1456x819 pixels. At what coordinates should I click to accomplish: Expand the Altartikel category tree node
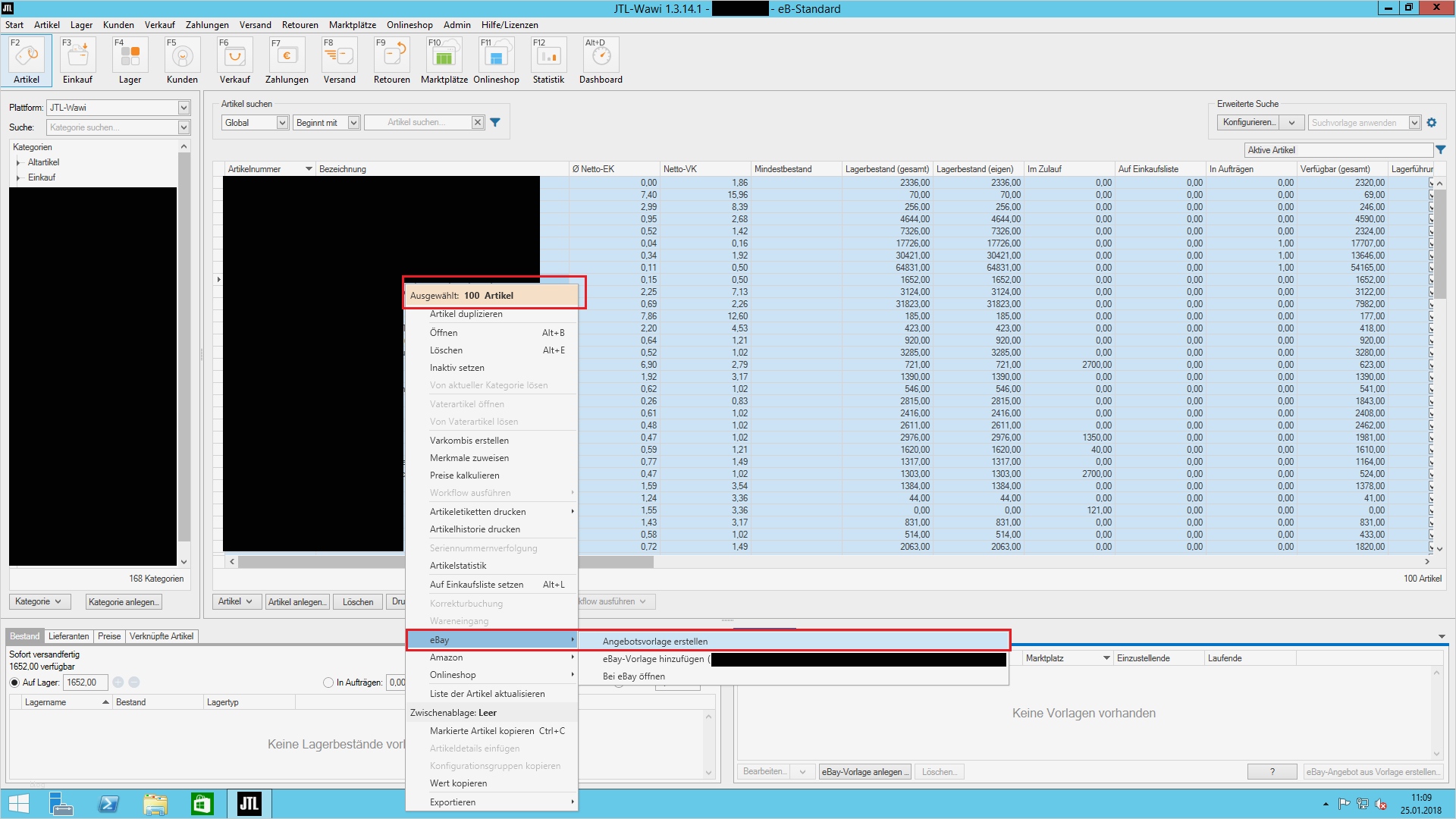(18, 162)
